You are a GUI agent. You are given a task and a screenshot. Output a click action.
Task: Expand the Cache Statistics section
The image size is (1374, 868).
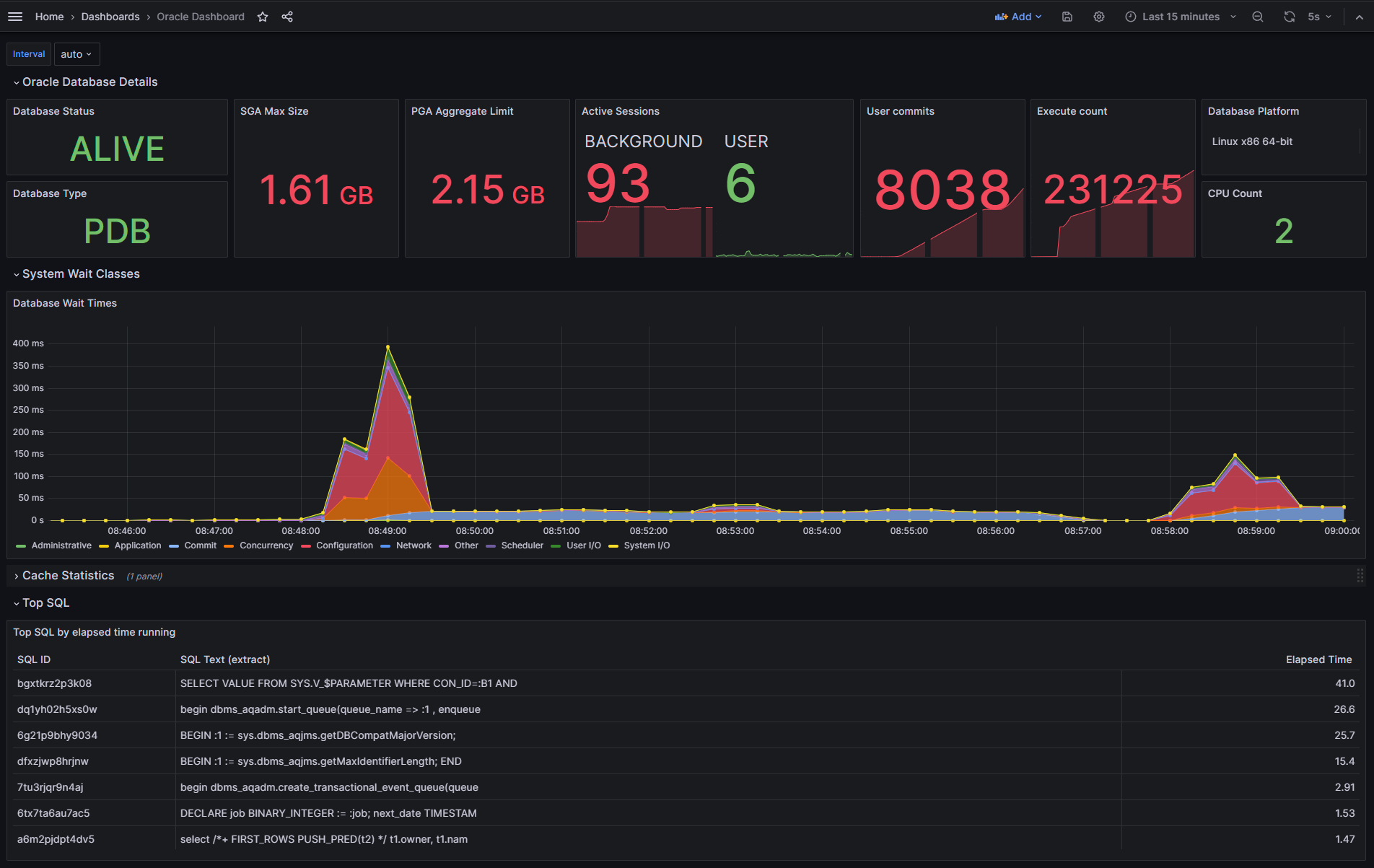[68, 576]
